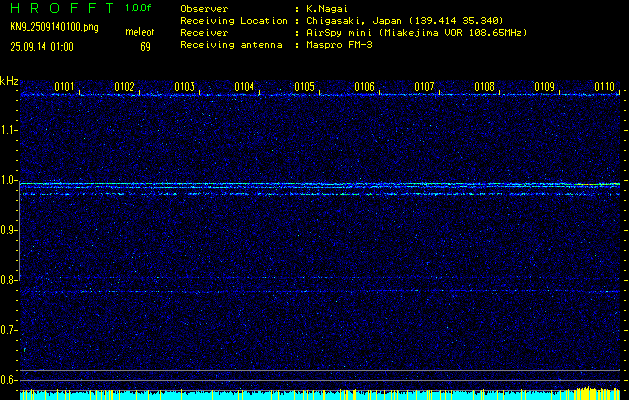This screenshot has height=400, width=629.
Task: Click the 0.8 kHz axis label
Action: click(x=9, y=280)
